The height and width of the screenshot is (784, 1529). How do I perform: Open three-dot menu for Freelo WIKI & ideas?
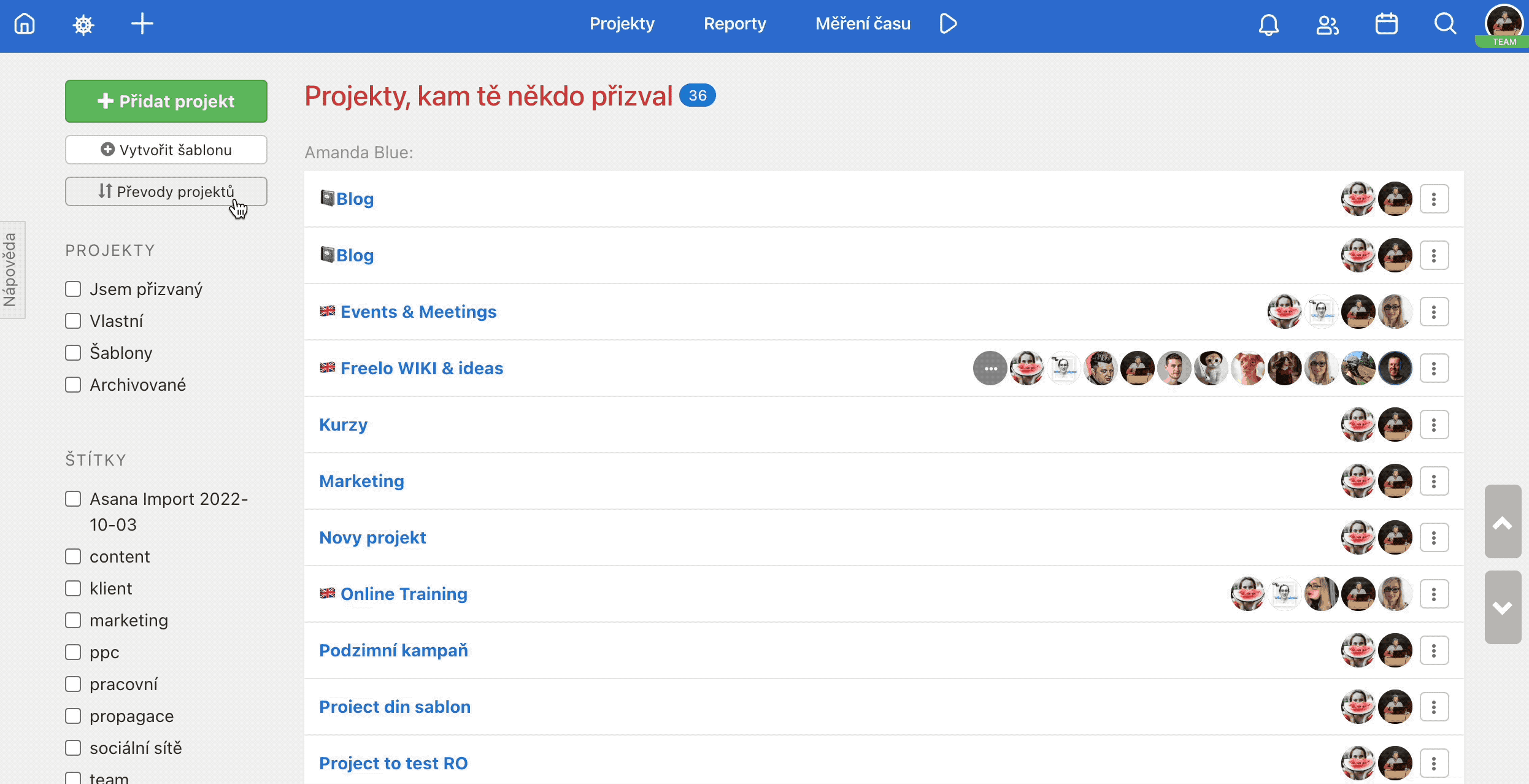pyautogui.click(x=1434, y=368)
